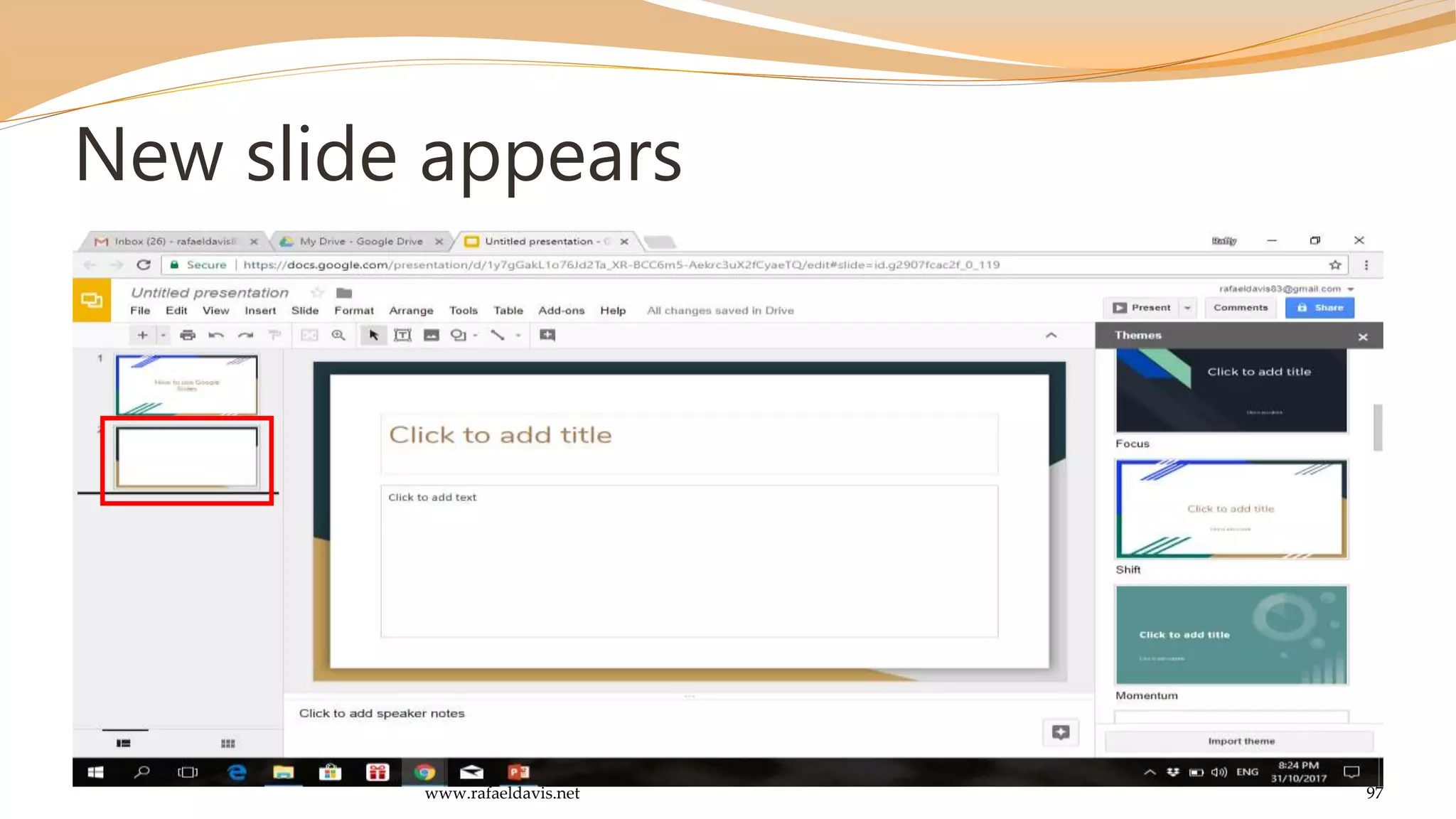Switch to the Inbox Gmail tab
The width and height of the screenshot is (1456, 819).
pos(175,242)
